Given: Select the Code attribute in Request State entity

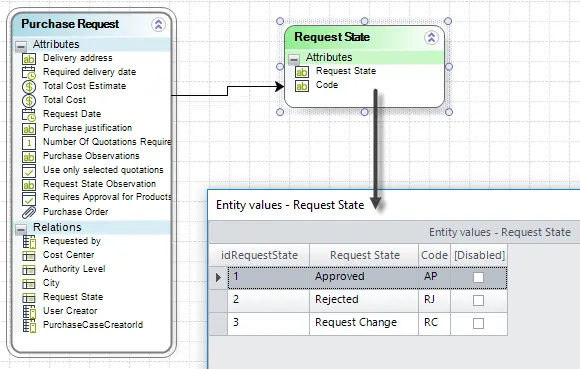Looking at the screenshot, I should coord(327,85).
